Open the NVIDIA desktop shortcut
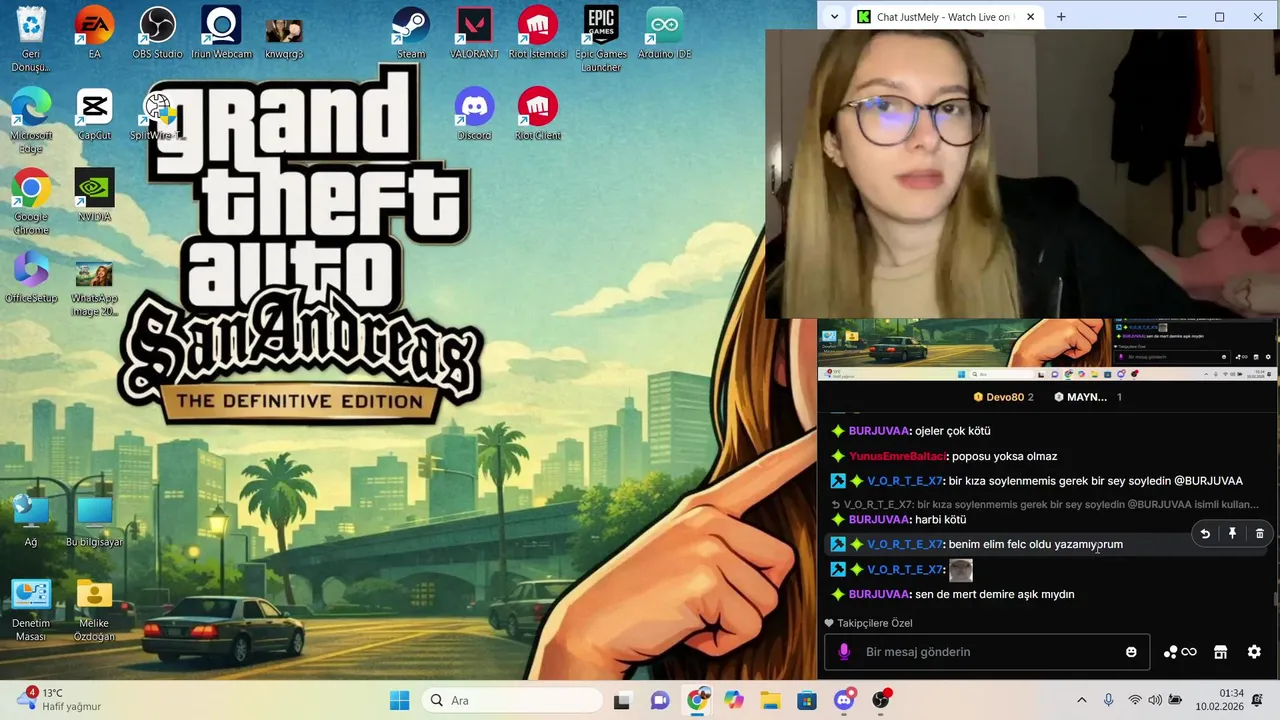 [94, 196]
